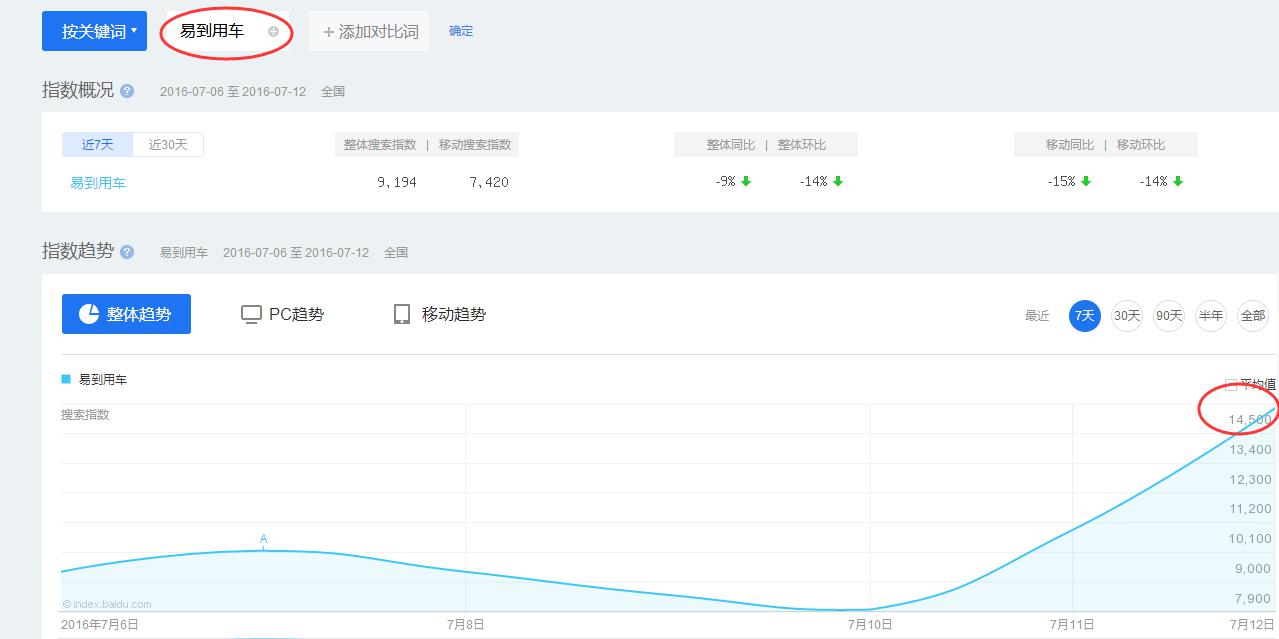
Task: Click 添加对比词 to add a comparison word
Action: (x=369, y=31)
